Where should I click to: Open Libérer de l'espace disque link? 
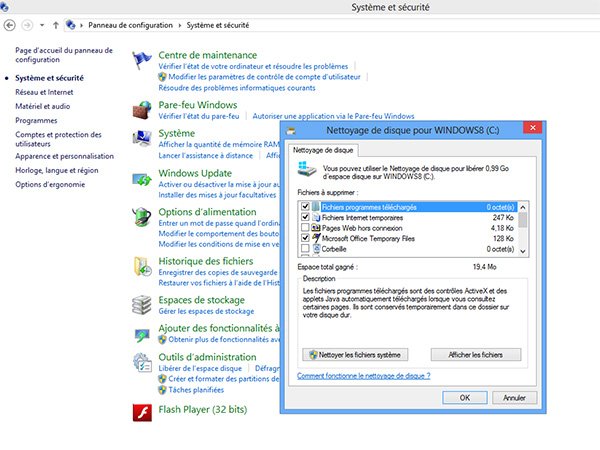tap(200, 368)
